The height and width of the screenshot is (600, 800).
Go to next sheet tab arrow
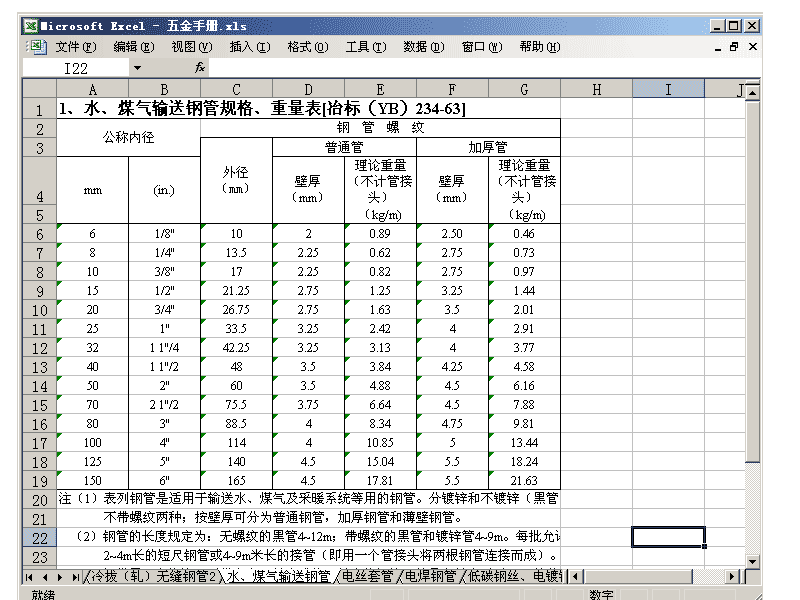click(60, 577)
